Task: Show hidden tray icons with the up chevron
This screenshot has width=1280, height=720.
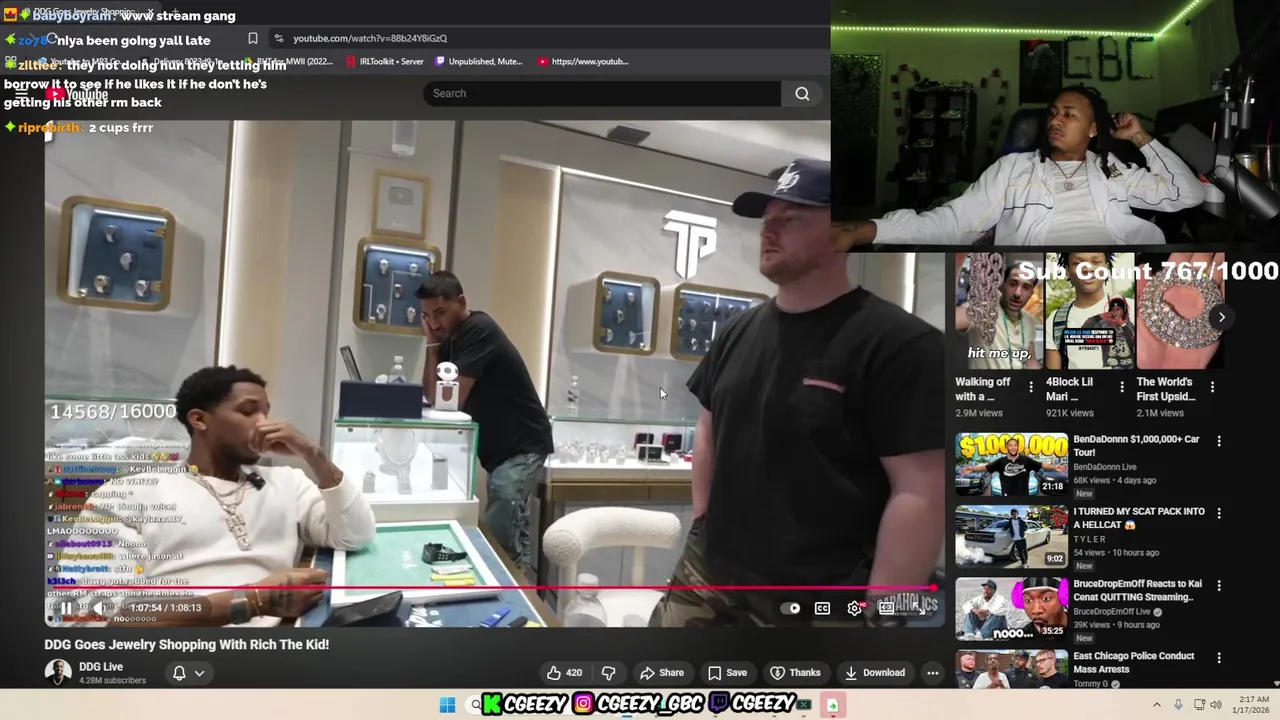Action: (1157, 705)
